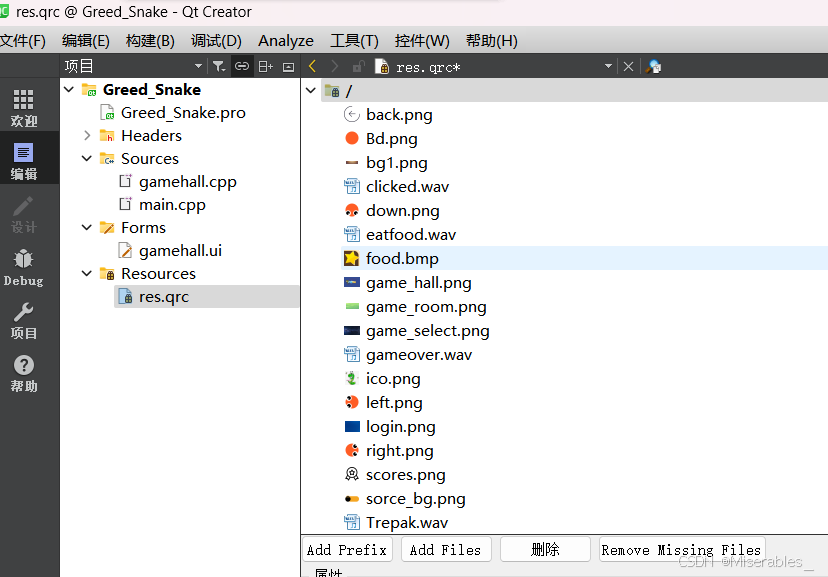Click Remove Missing Files button
The image size is (828, 577).
tap(682, 550)
